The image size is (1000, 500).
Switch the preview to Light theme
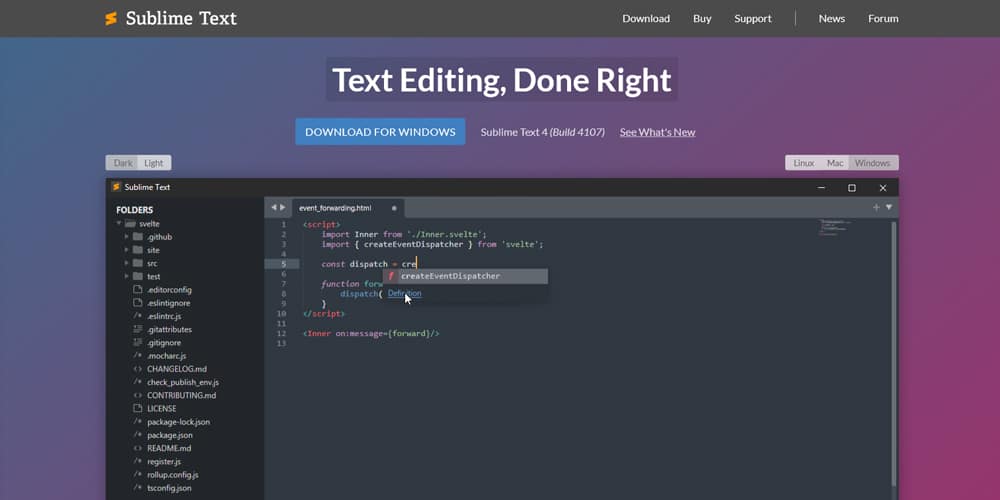[x=154, y=163]
